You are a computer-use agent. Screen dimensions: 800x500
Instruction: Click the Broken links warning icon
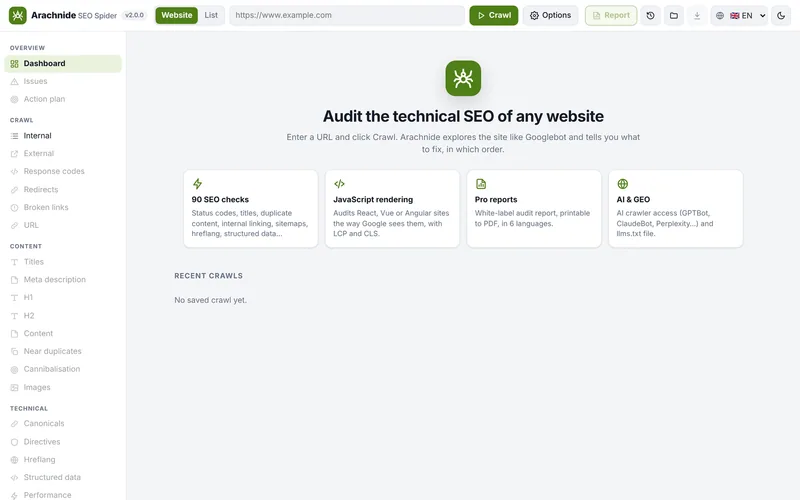(14, 208)
